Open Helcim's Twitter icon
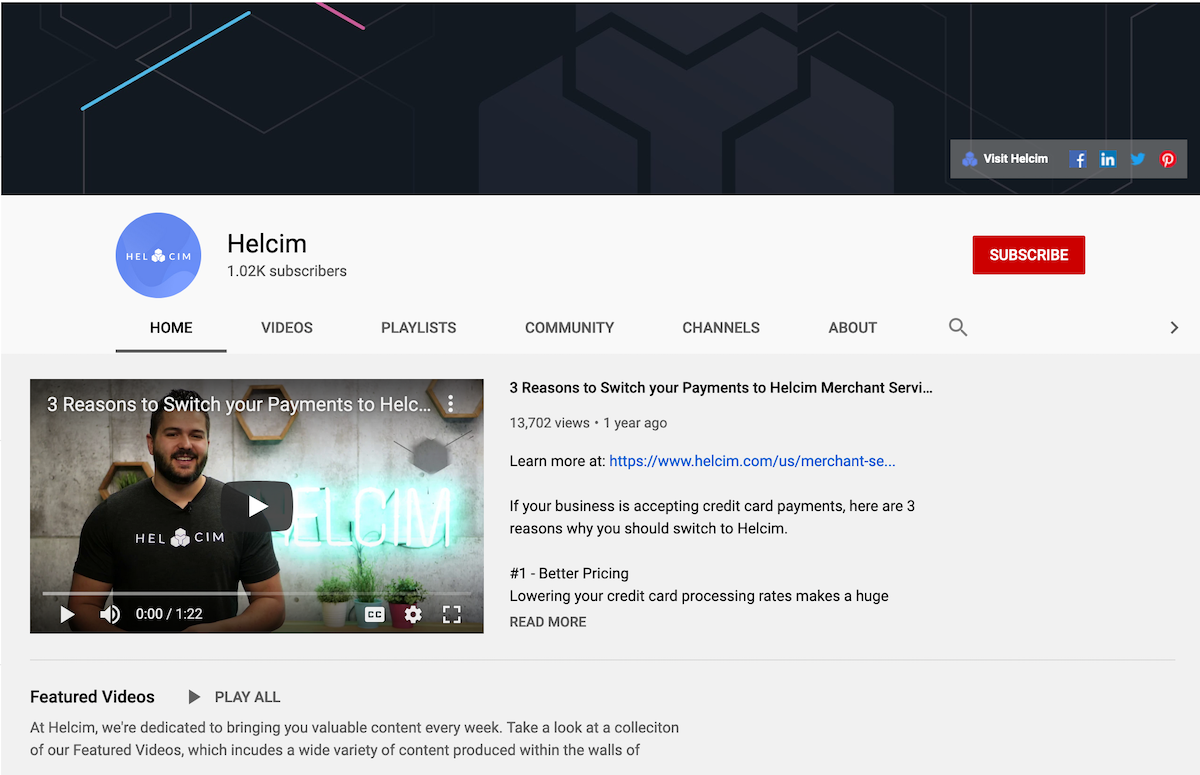The image size is (1200, 775). 1138,159
